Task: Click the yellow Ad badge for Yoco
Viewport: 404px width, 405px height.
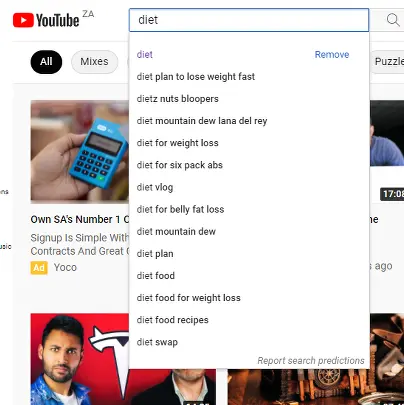Action: (39, 268)
